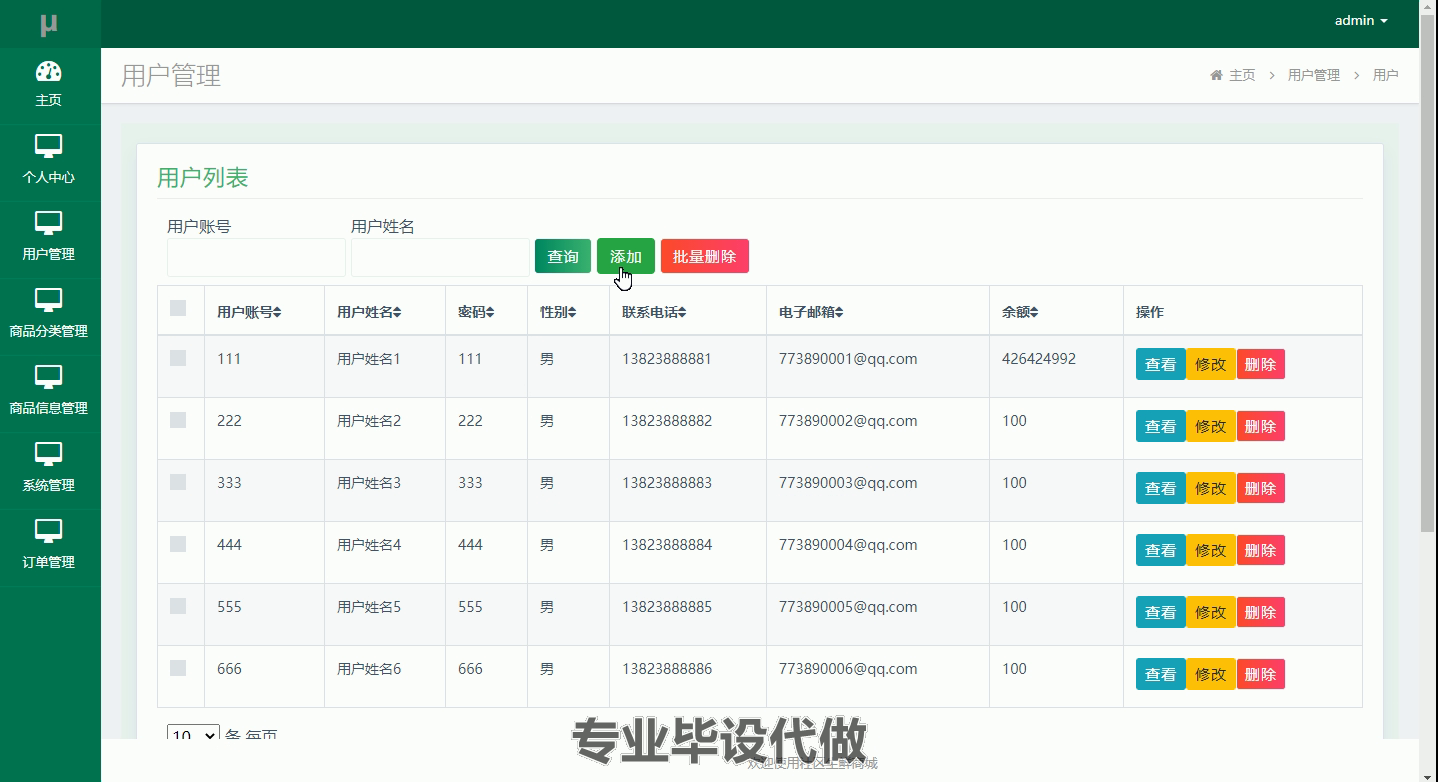Screen dimensions: 1438x782
Task: Open the rows-per-page dropdown showing 10
Action: [193, 733]
